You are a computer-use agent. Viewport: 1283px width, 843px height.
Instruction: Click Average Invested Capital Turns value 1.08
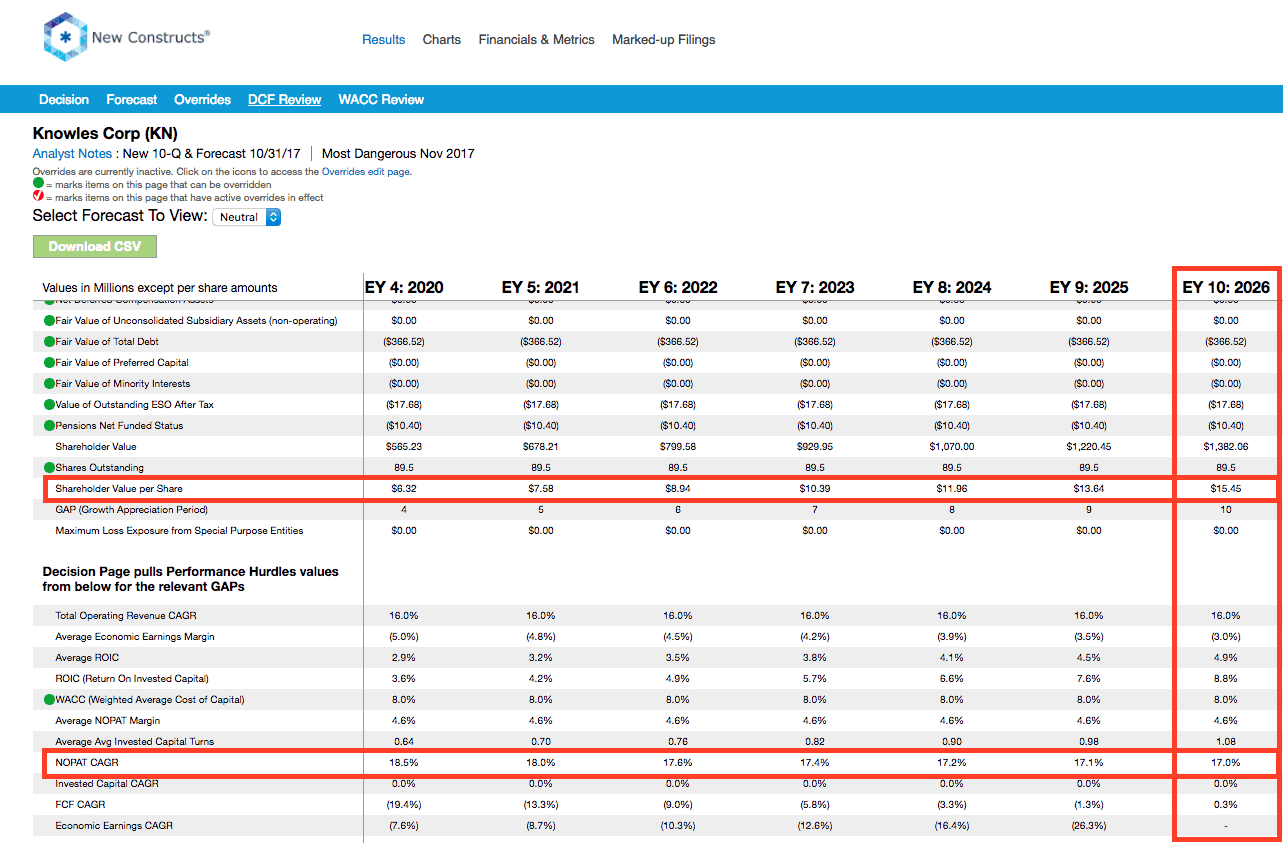(1226, 742)
